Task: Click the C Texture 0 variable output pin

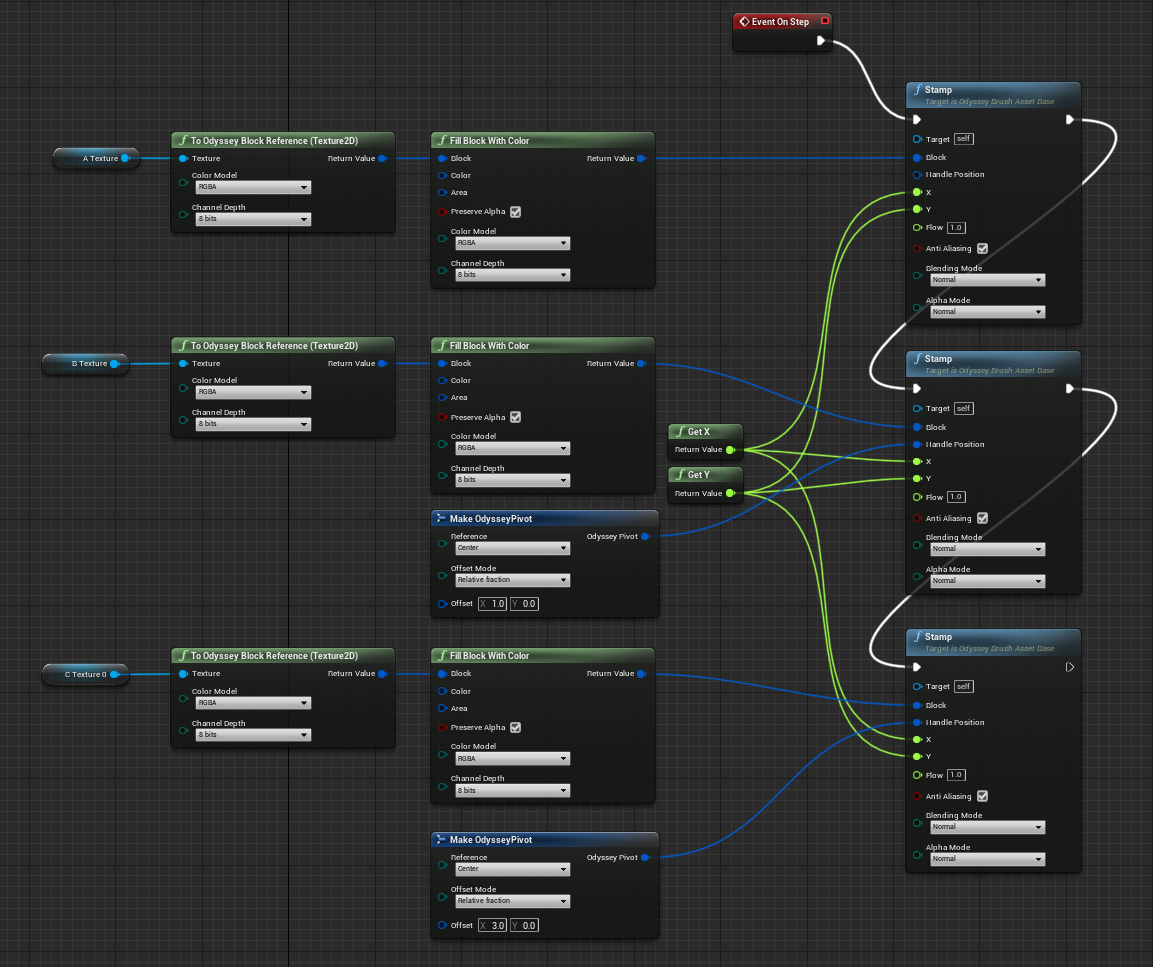Action: click(114, 674)
